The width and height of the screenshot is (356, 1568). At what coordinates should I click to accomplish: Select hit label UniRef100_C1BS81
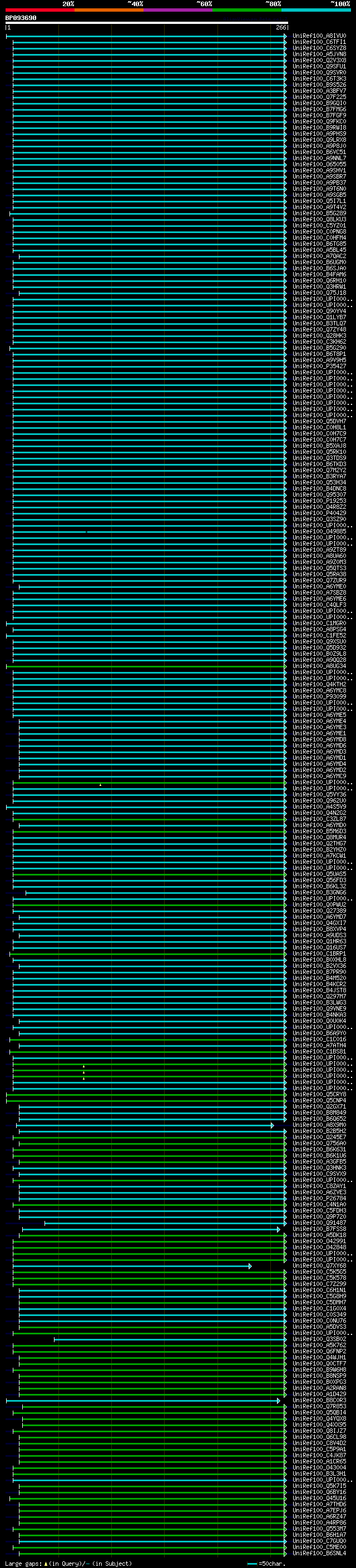[x=319, y=1052]
